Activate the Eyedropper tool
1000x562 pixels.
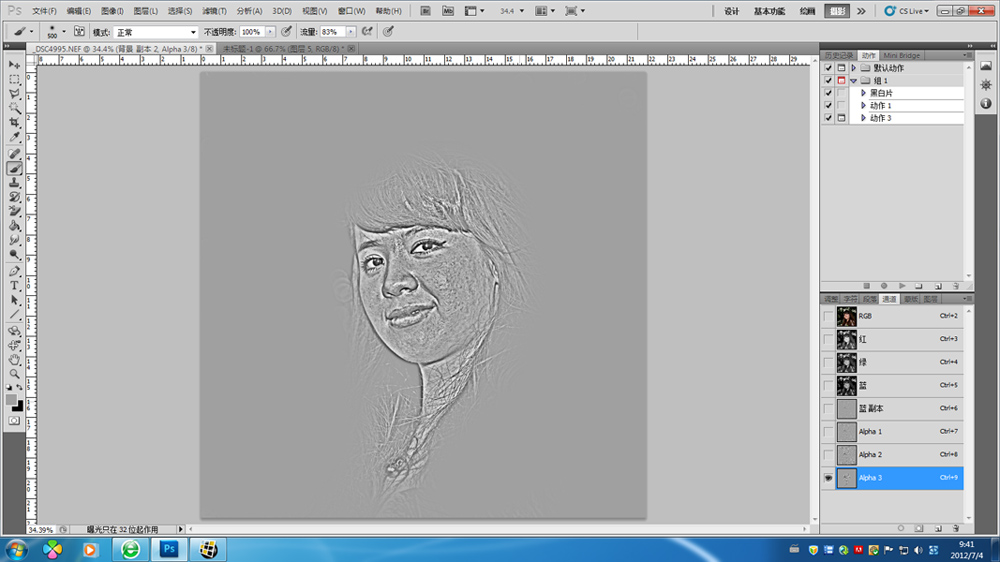(x=15, y=137)
